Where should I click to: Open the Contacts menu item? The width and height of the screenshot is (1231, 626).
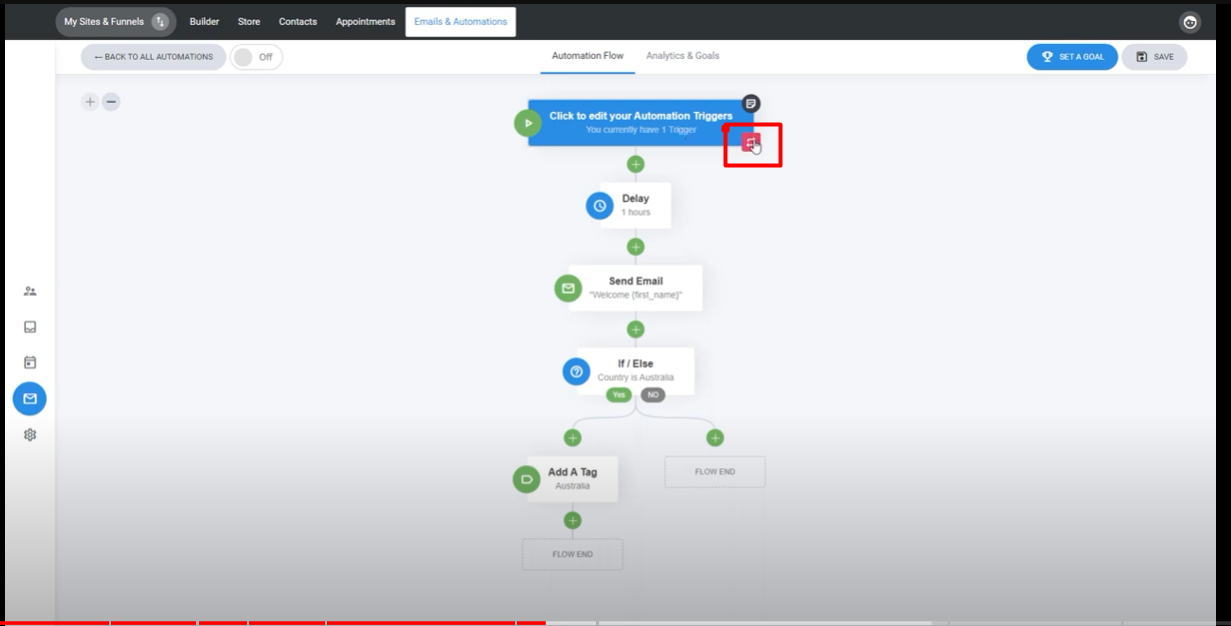pos(298,22)
